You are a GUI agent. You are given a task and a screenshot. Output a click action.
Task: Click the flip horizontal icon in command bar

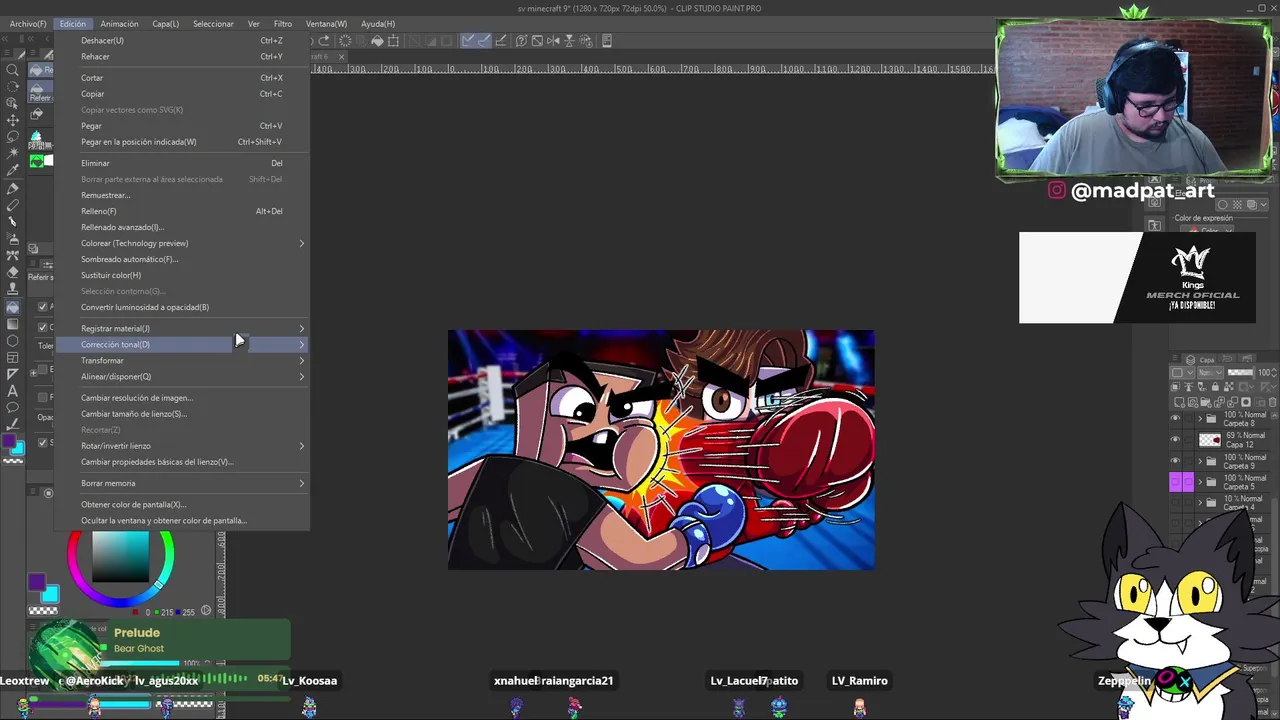point(553,41)
